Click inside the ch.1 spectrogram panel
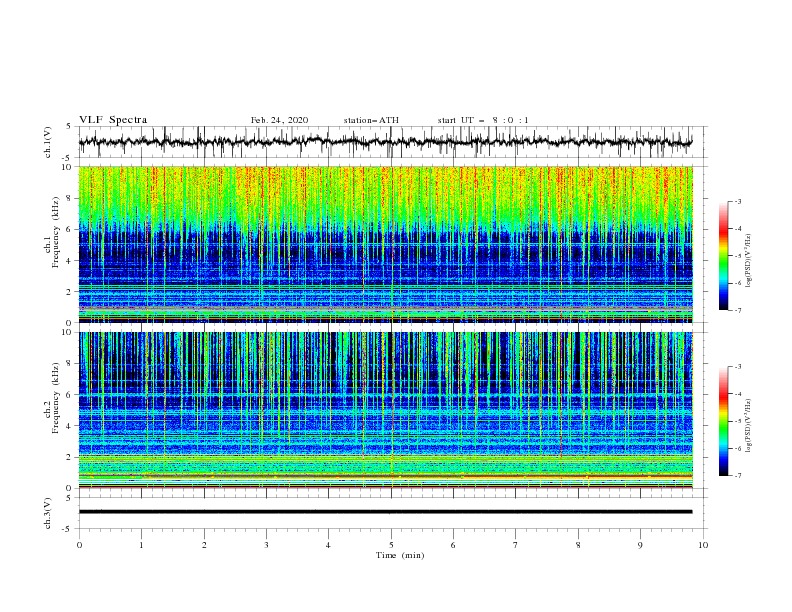The height and width of the screenshot is (612, 792). tap(386, 244)
